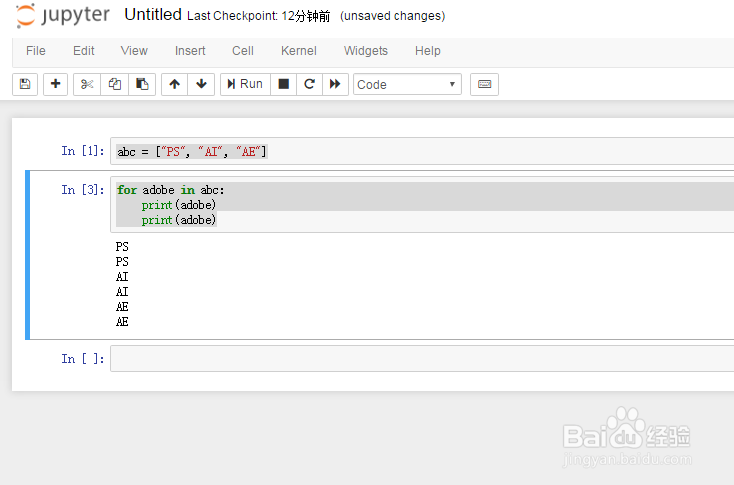Click the Jupyter logo
The image size is (734, 485).
pyautogui.click(x=62, y=15)
